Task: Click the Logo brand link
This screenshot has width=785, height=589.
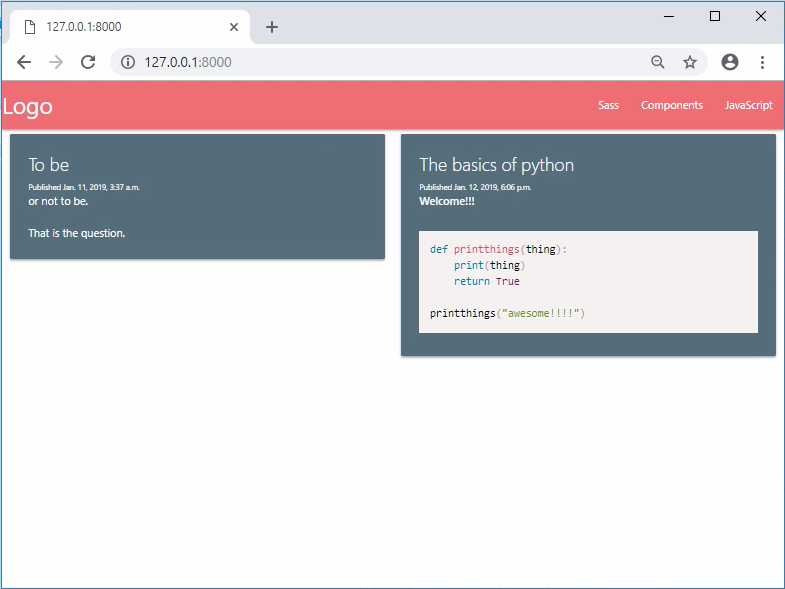Action: click(28, 106)
